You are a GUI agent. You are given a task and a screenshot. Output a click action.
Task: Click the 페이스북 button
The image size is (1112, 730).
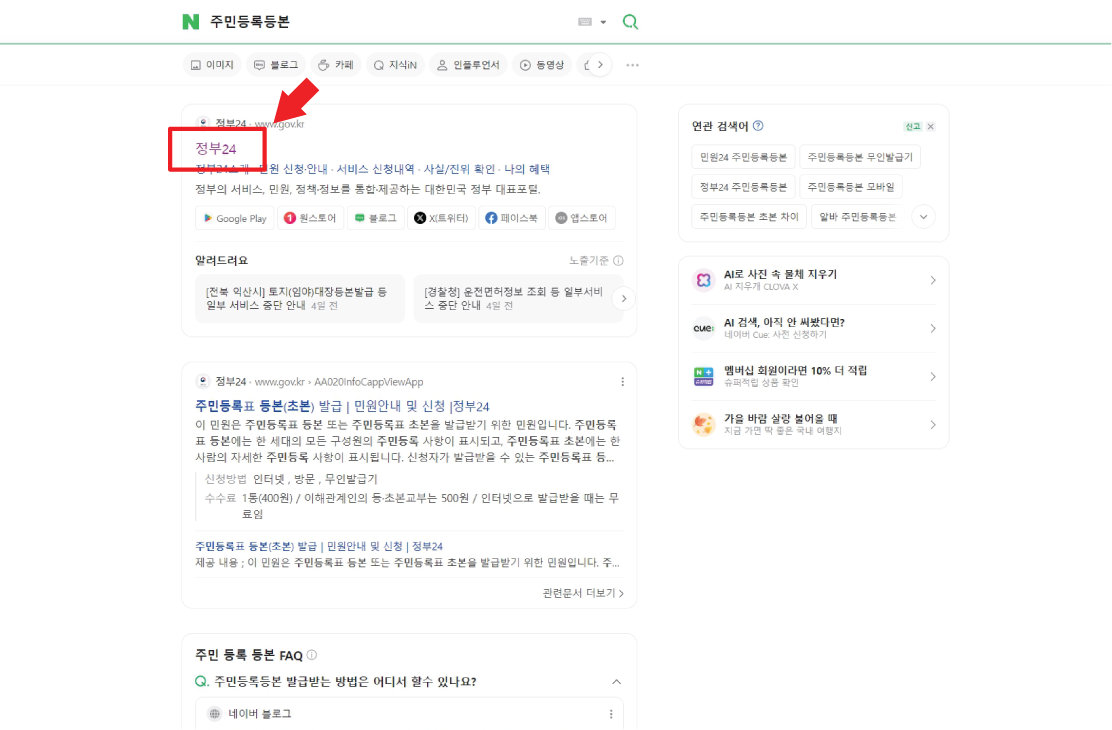point(511,218)
